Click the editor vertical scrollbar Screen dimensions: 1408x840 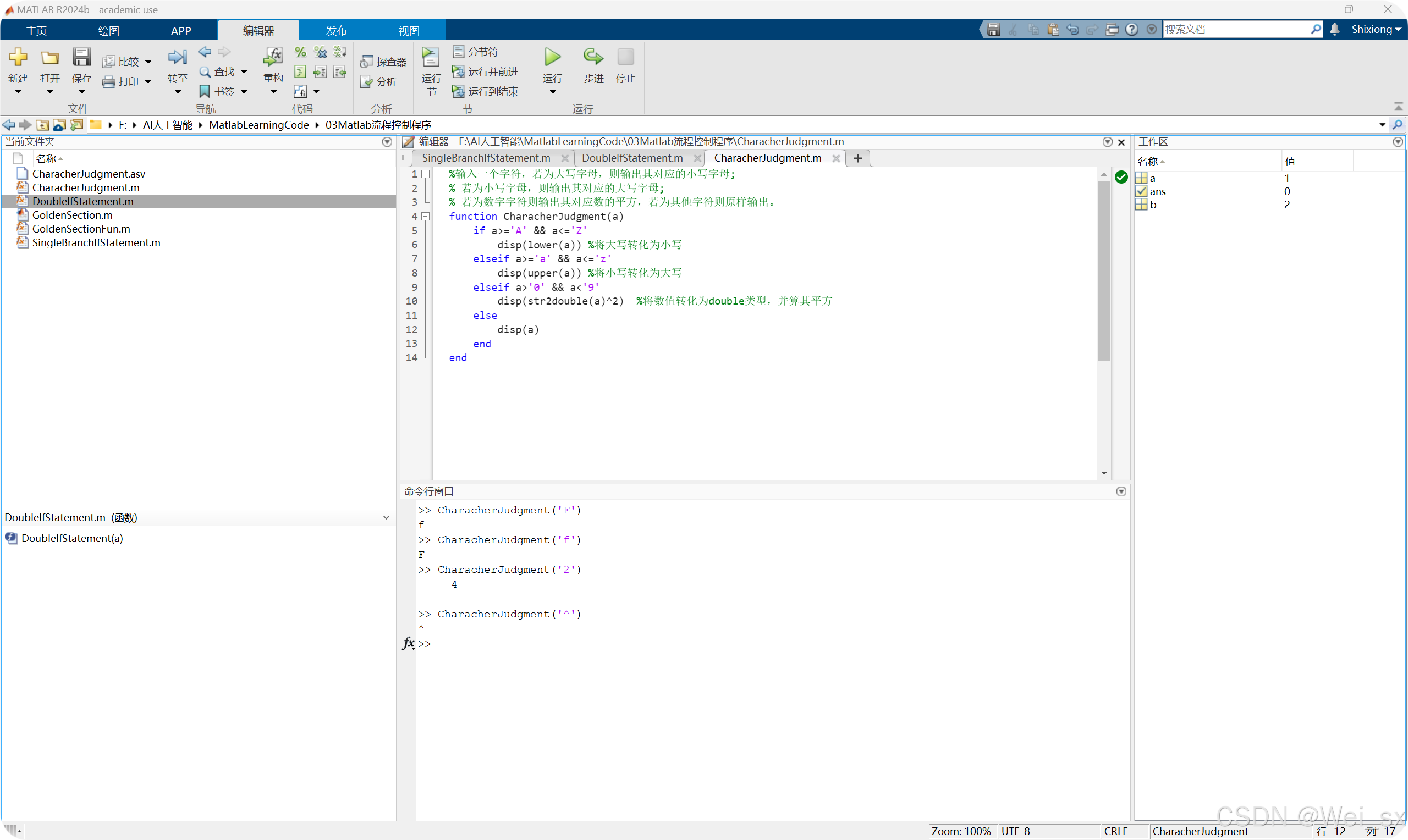[1103, 272]
